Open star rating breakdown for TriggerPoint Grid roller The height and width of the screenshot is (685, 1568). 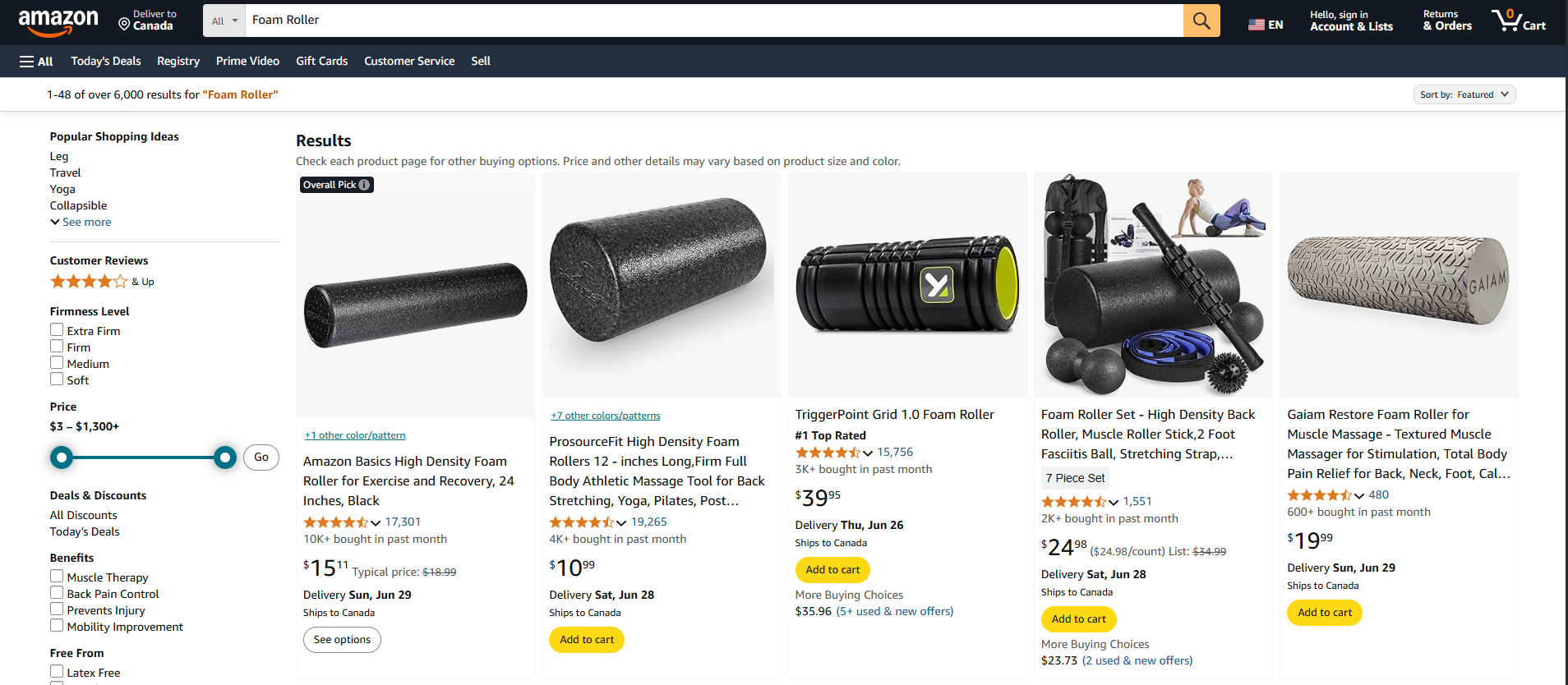point(868,453)
